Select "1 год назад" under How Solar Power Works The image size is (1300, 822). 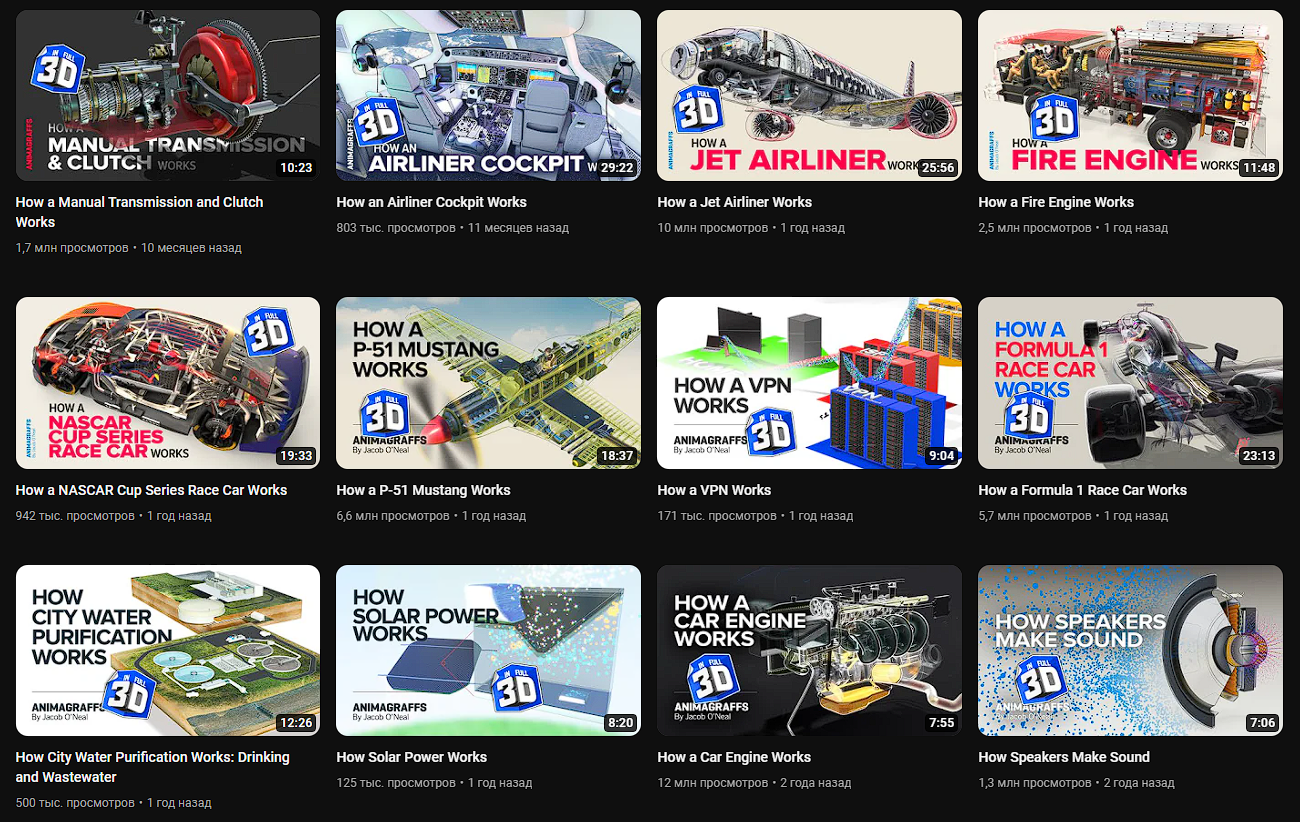click(500, 783)
